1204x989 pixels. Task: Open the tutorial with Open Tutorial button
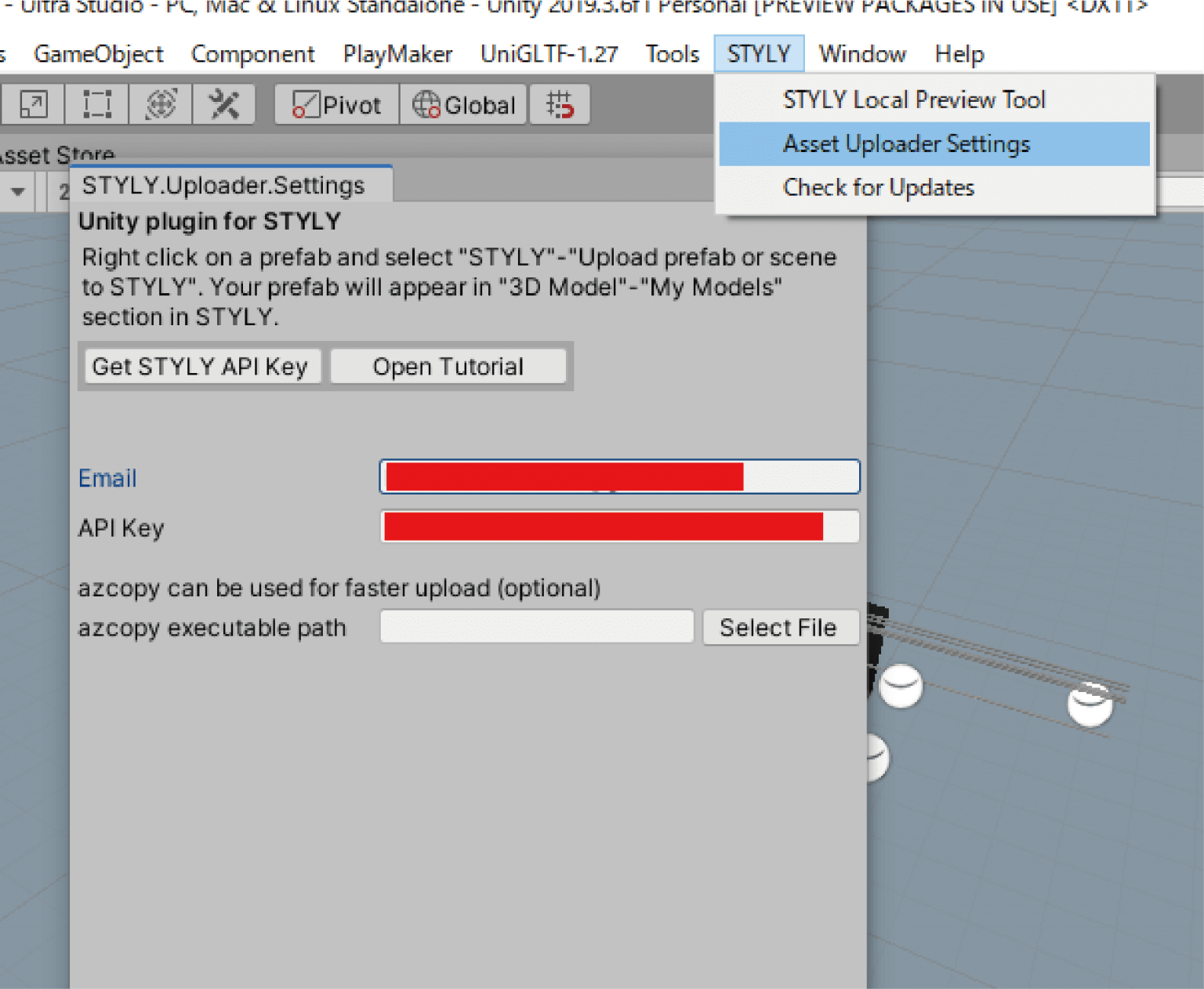pyautogui.click(x=448, y=366)
